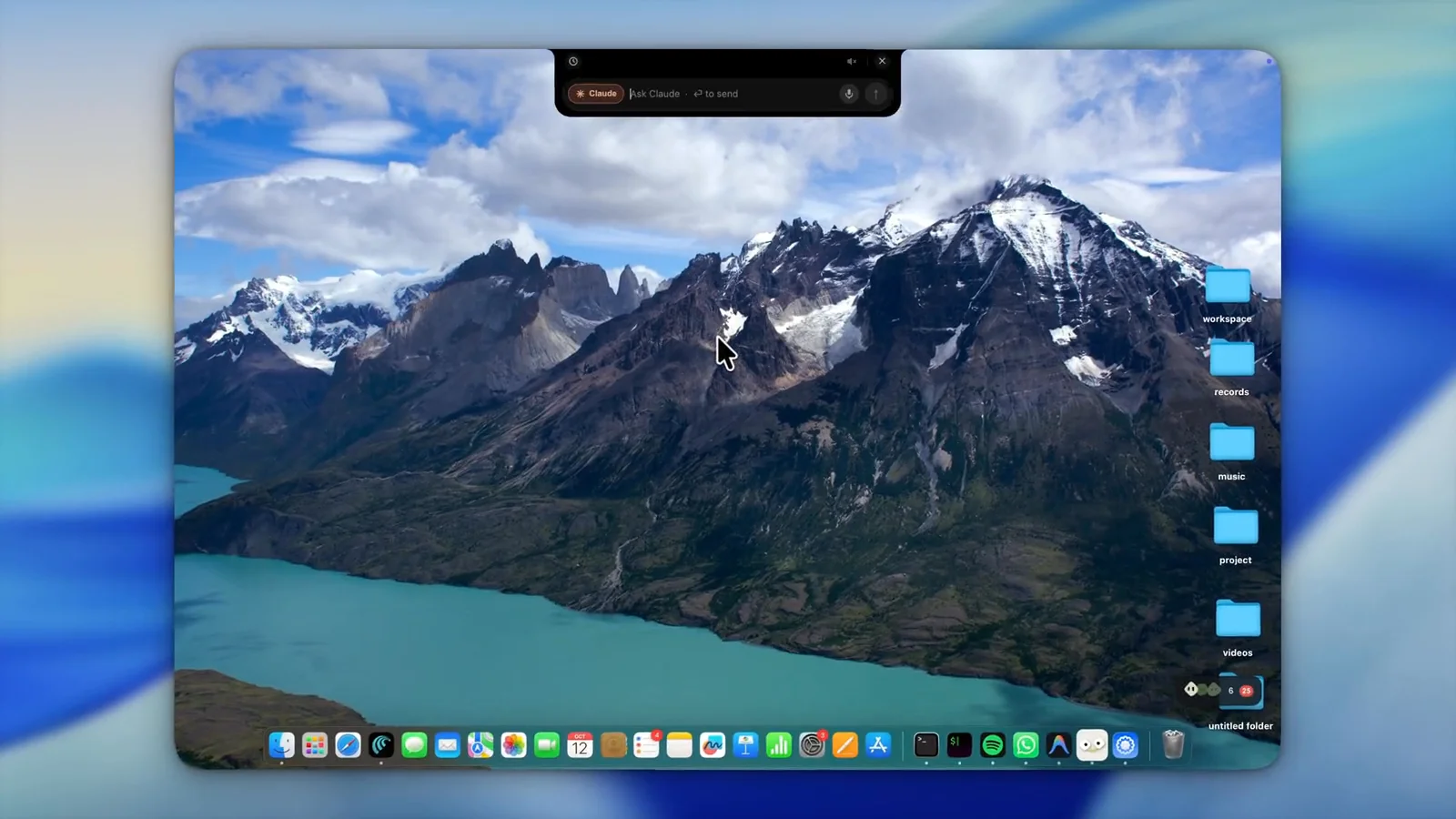
Task: Open App Store in the dock
Action: [878, 745]
